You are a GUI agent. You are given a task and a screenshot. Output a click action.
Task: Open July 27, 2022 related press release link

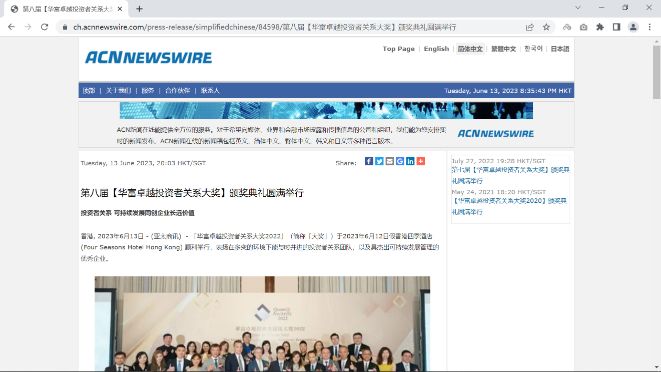coord(510,175)
